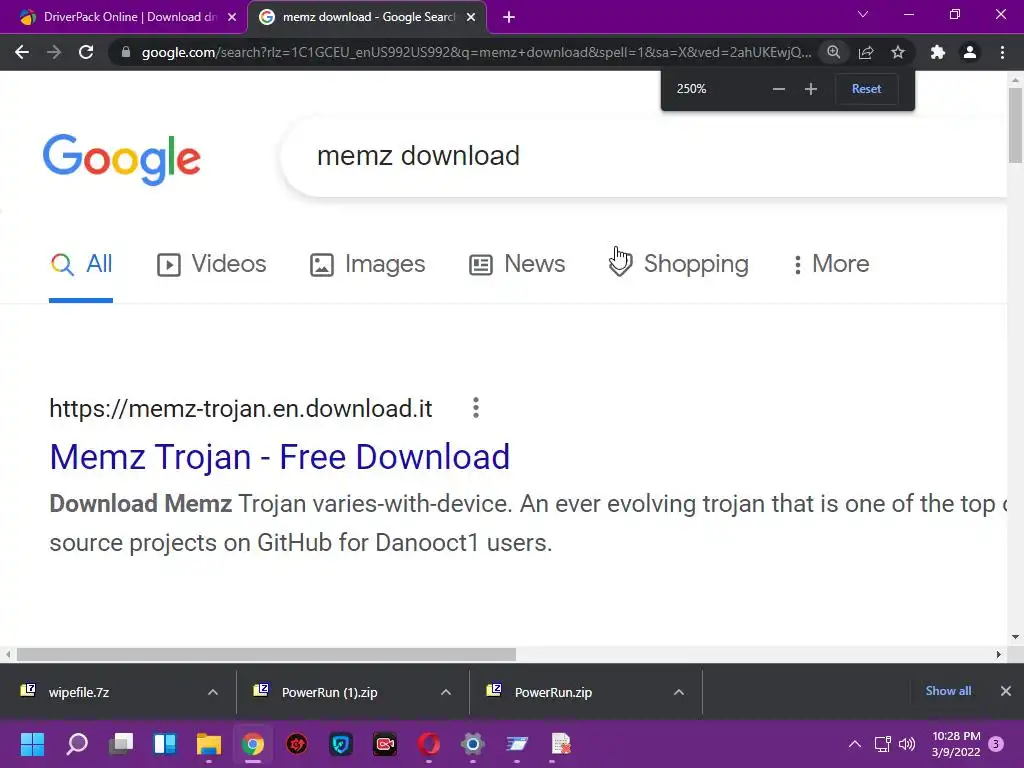This screenshot has height=768, width=1024.
Task: Show all downloads
Action: click(948, 691)
